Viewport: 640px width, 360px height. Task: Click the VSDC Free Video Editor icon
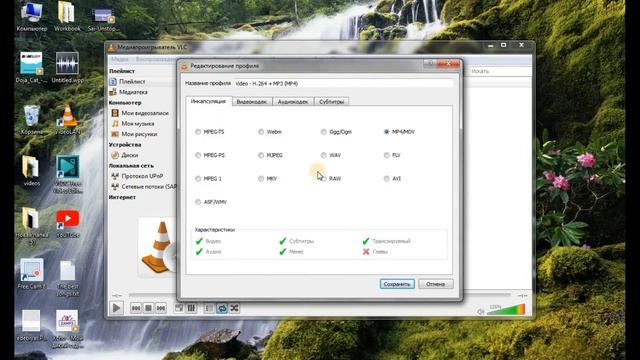[x=67, y=174]
